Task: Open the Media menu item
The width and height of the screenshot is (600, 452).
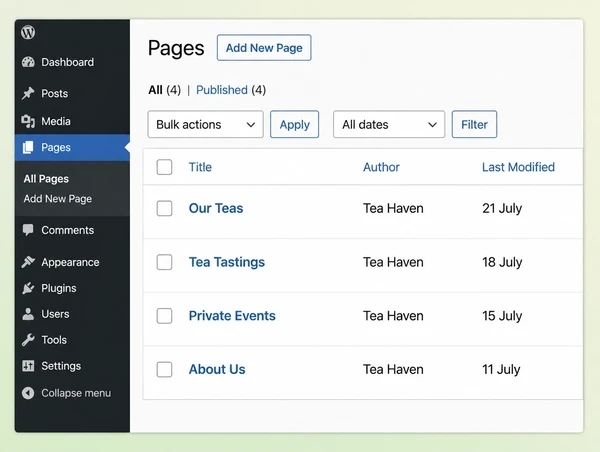Action: click(x=56, y=121)
